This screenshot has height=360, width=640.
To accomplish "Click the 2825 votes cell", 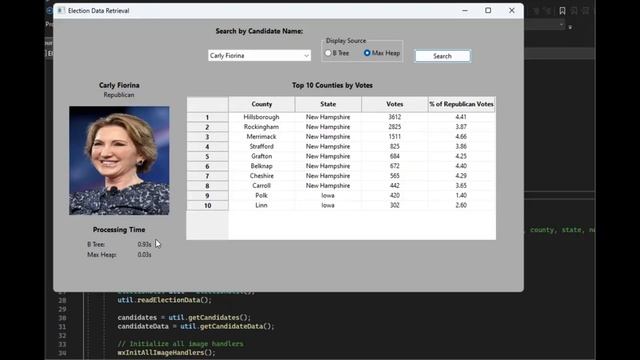I will point(395,127).
